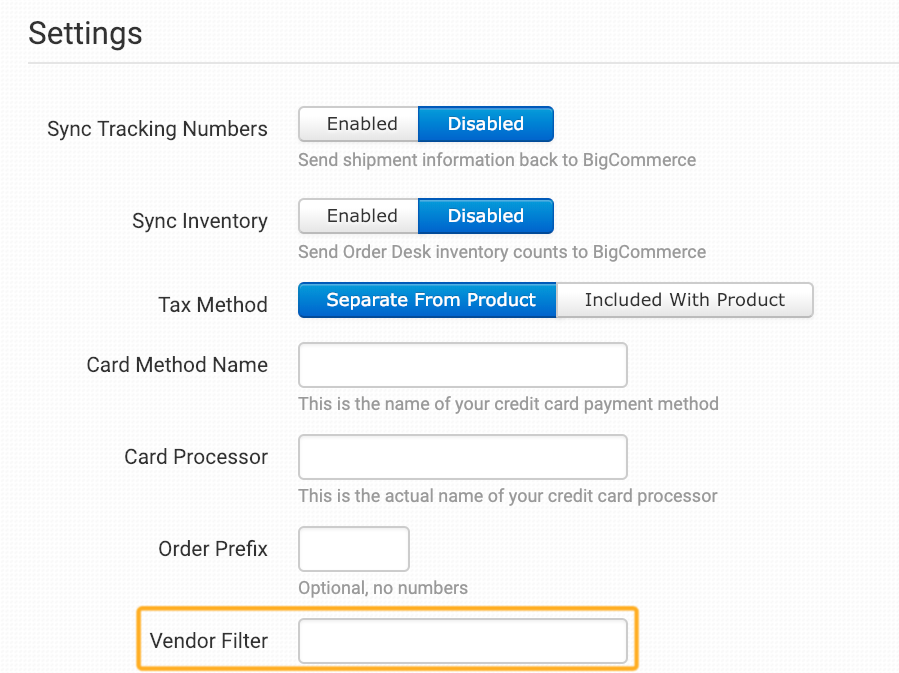Focus the Card Processor input field
The image size is (899, 673).
[463, 457]
